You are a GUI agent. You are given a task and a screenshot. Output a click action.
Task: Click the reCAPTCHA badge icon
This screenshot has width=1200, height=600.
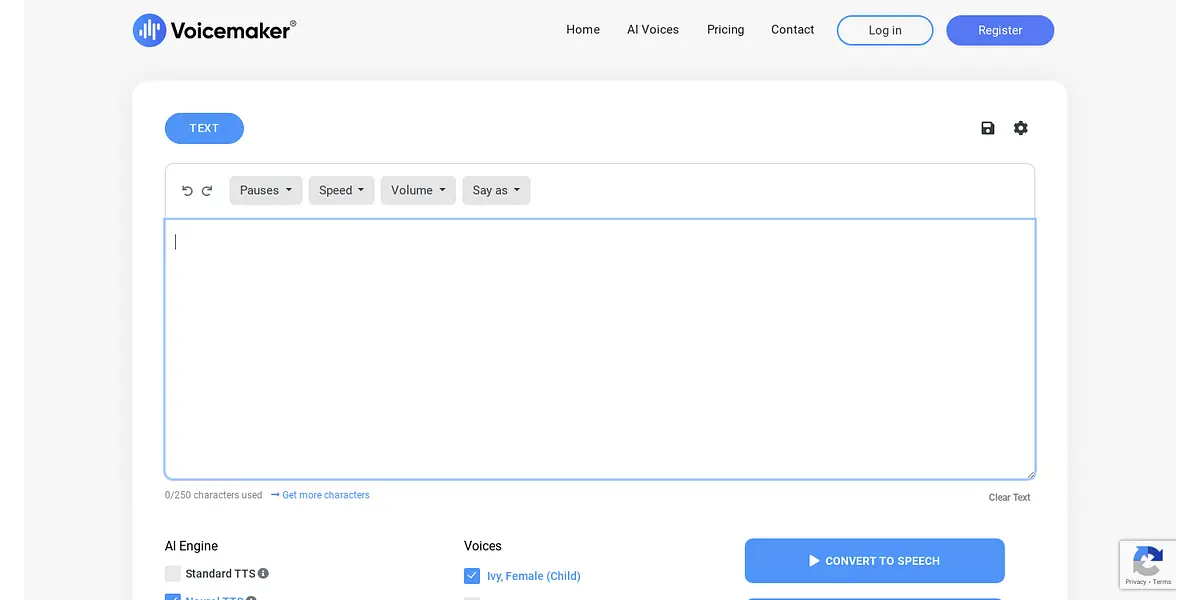[1147, 559]
